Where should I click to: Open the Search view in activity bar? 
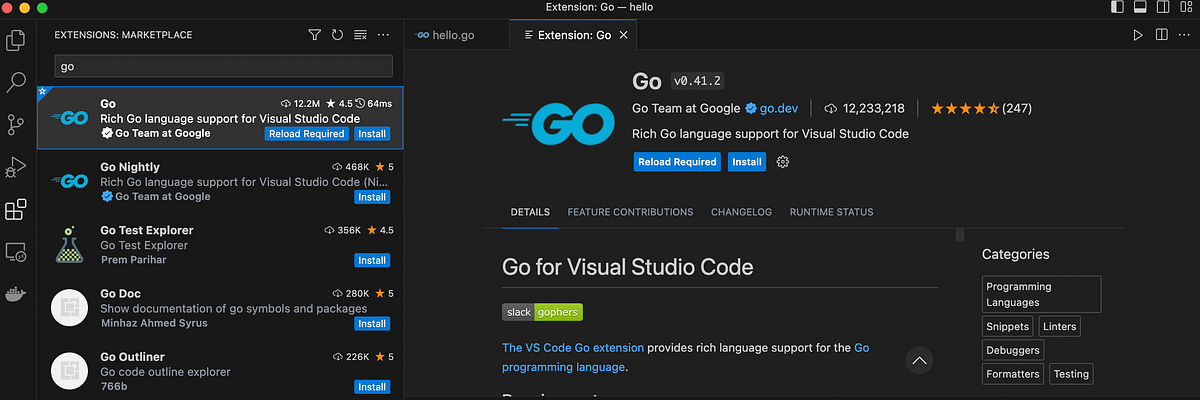click(16, 82)
